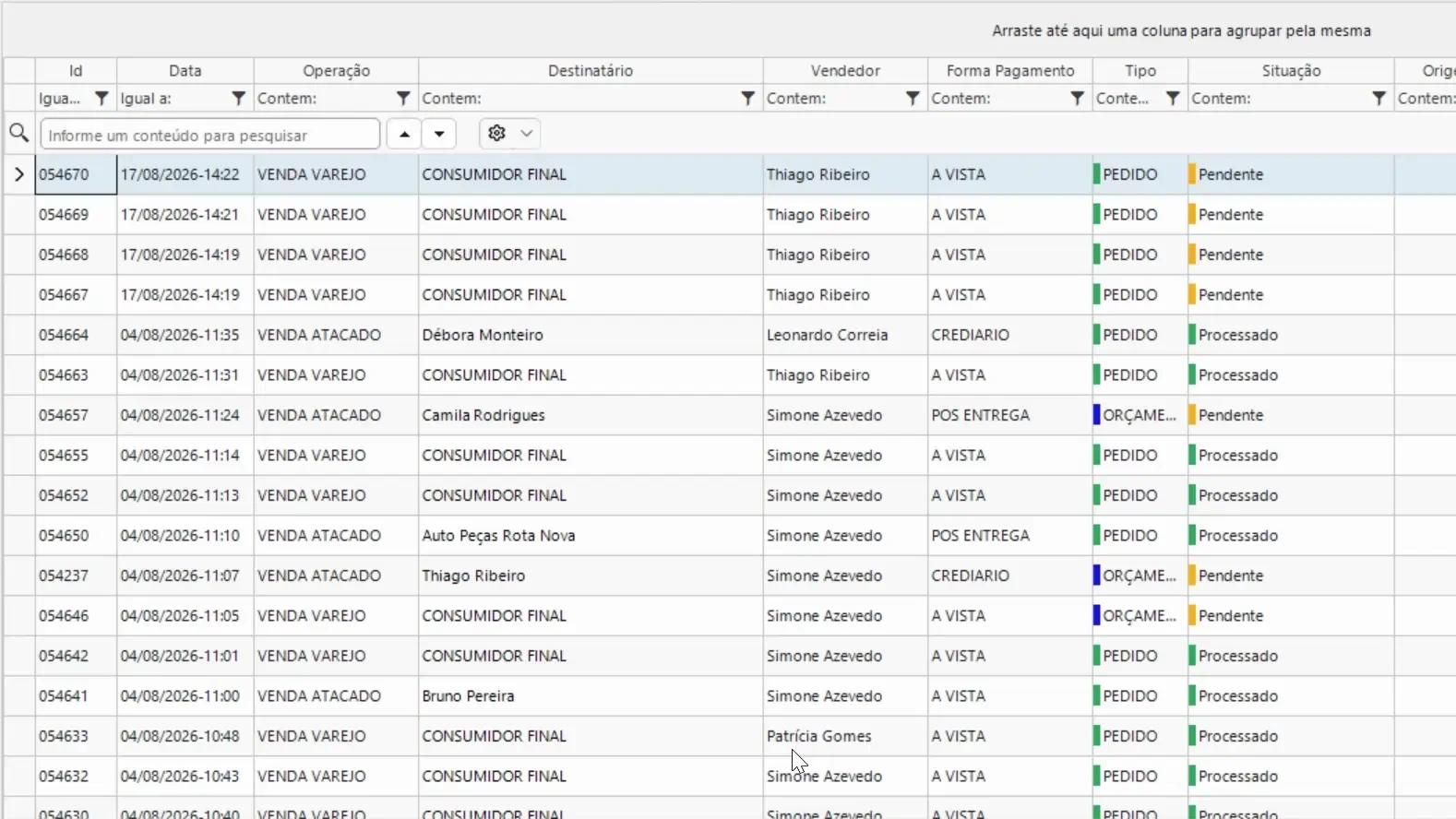Sort by the Destinatário column header
Image resolution: width=1456 pixels, height=819 pixels.
click(x=591, y=71)
